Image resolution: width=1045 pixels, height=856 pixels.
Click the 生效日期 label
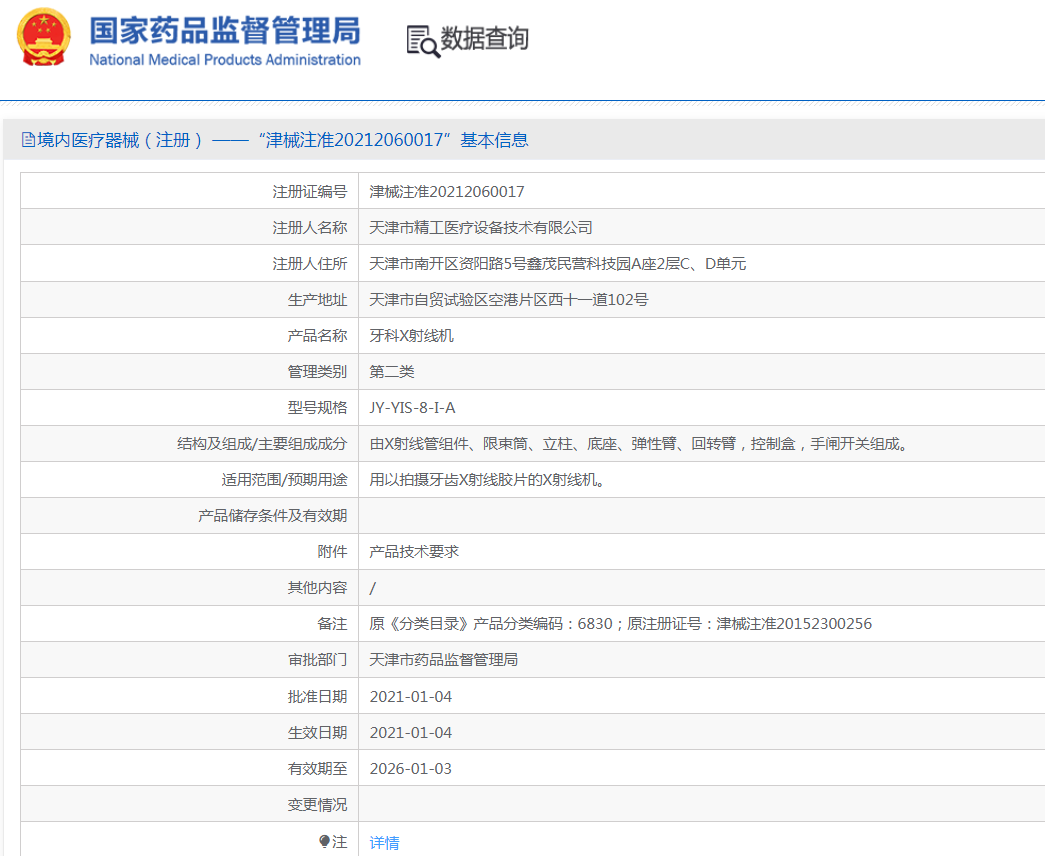click(317, 733)
